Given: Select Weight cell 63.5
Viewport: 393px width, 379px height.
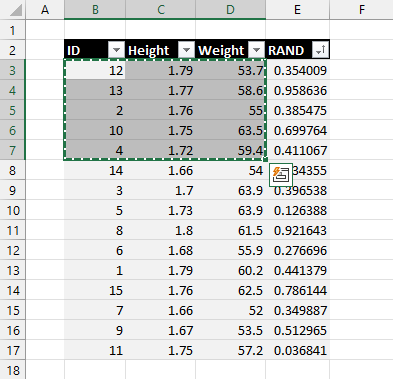Looking at the screenshot, I should pyautogui.click(x=231, y=130).
